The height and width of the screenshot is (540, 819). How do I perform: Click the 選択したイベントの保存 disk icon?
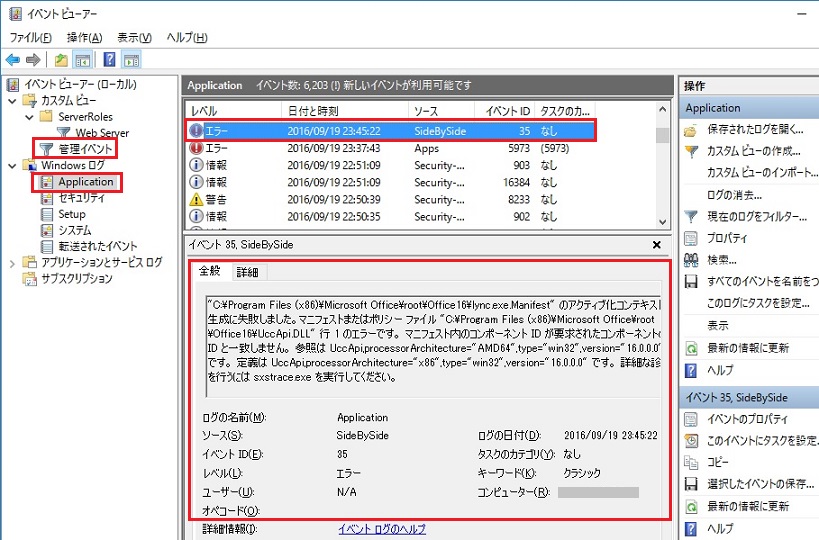691,485
